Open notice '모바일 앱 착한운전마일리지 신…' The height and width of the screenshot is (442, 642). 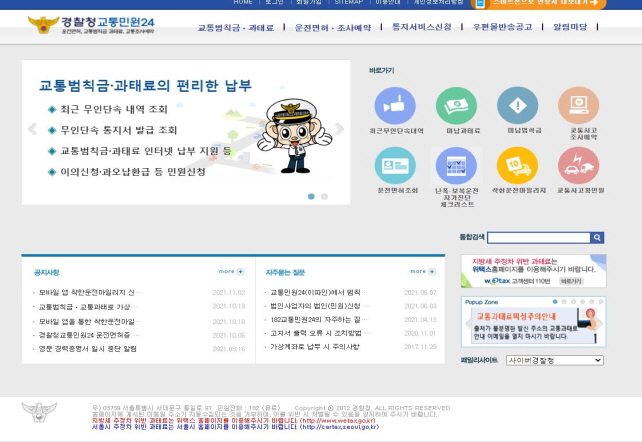click(x=90, y=293)
